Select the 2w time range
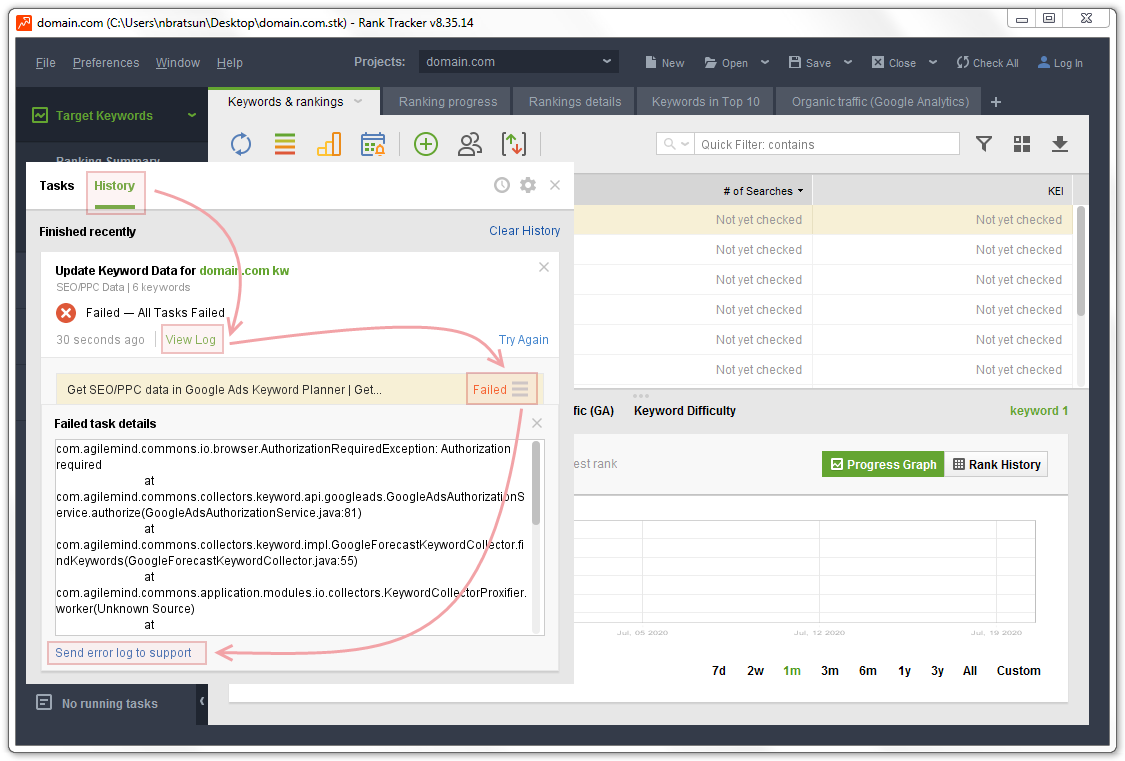 756,671
